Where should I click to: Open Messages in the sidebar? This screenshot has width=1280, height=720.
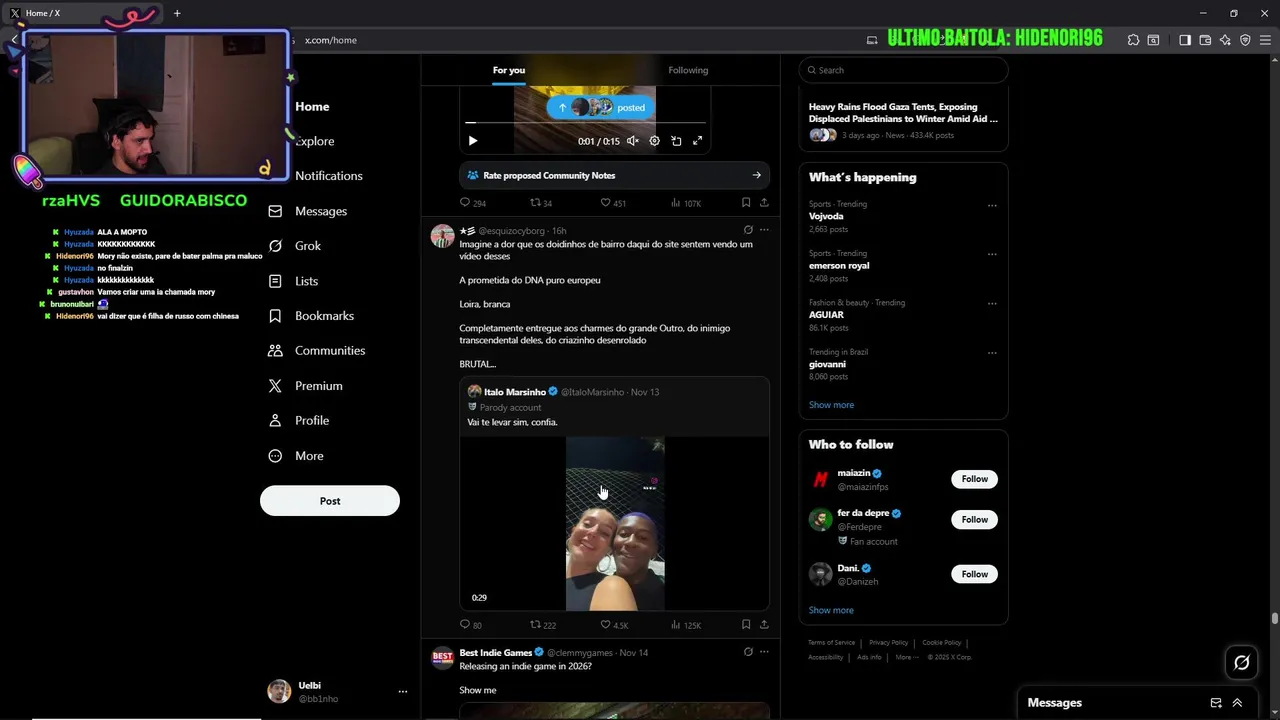click(308, 211)
